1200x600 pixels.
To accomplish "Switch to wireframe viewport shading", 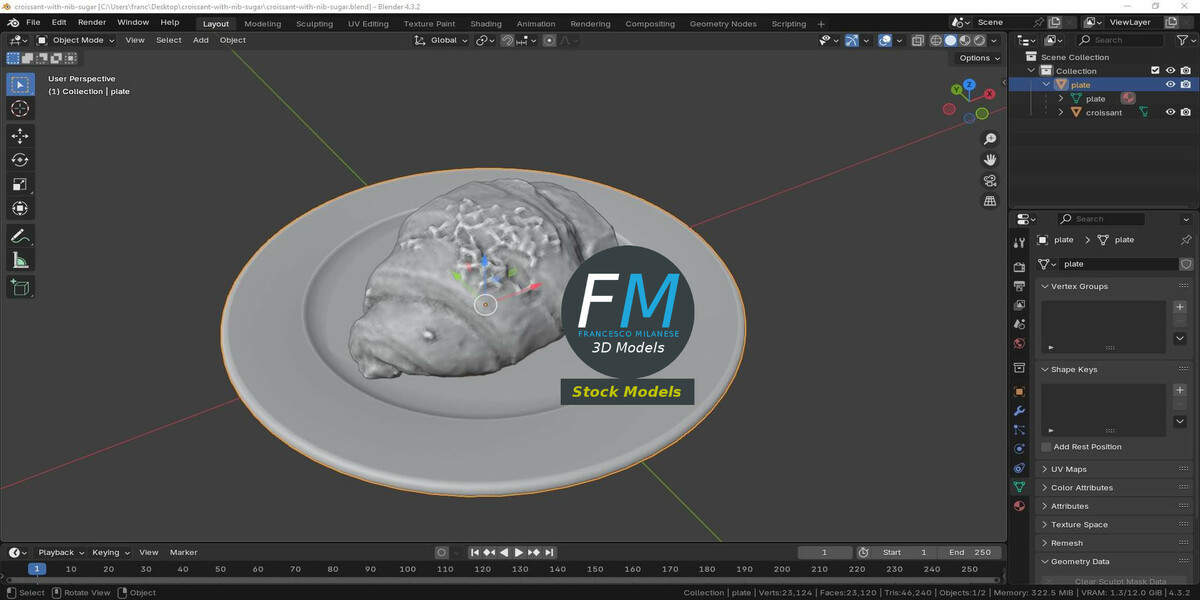I will [936, 41].
